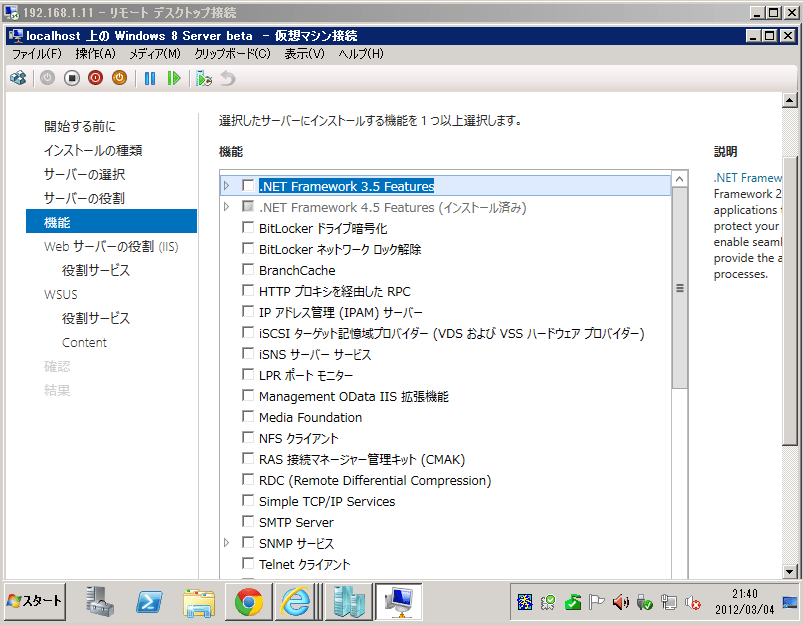The width and height of the screenshot is (803, 625).
Task: Open the スタート menu
Action: (x=33, y=603)
